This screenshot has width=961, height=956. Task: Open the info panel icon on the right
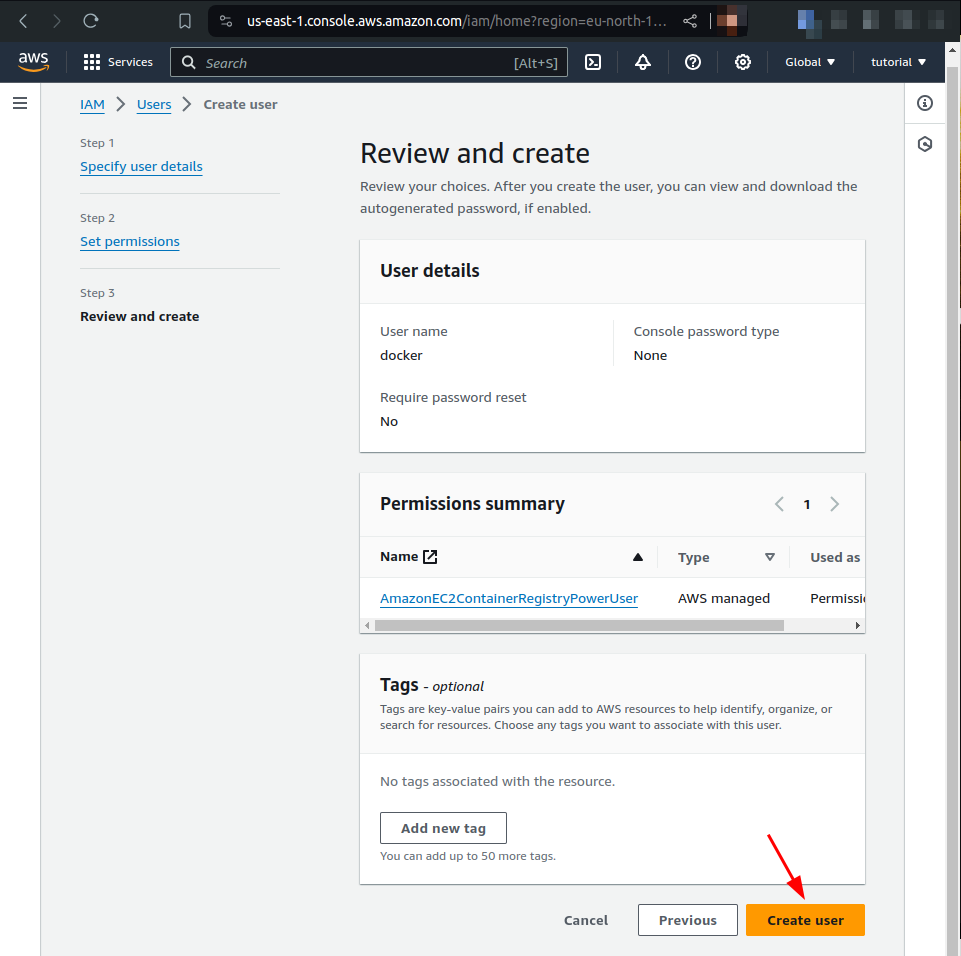point(925,103)
